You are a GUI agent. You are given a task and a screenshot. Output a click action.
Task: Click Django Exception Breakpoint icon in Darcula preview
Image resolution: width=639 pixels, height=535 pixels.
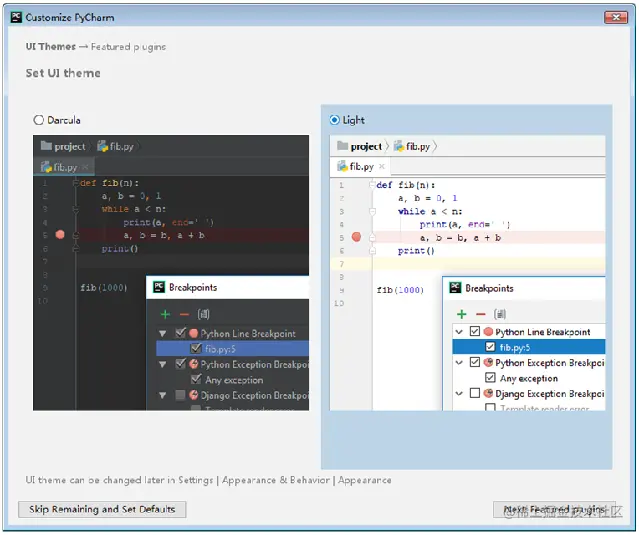coord(194,395)
